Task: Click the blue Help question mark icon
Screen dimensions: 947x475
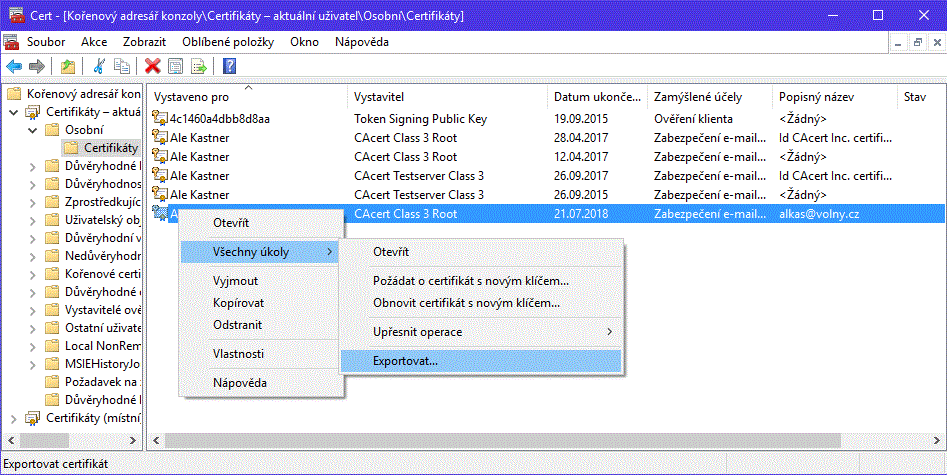Action: [x=229, y=66]
